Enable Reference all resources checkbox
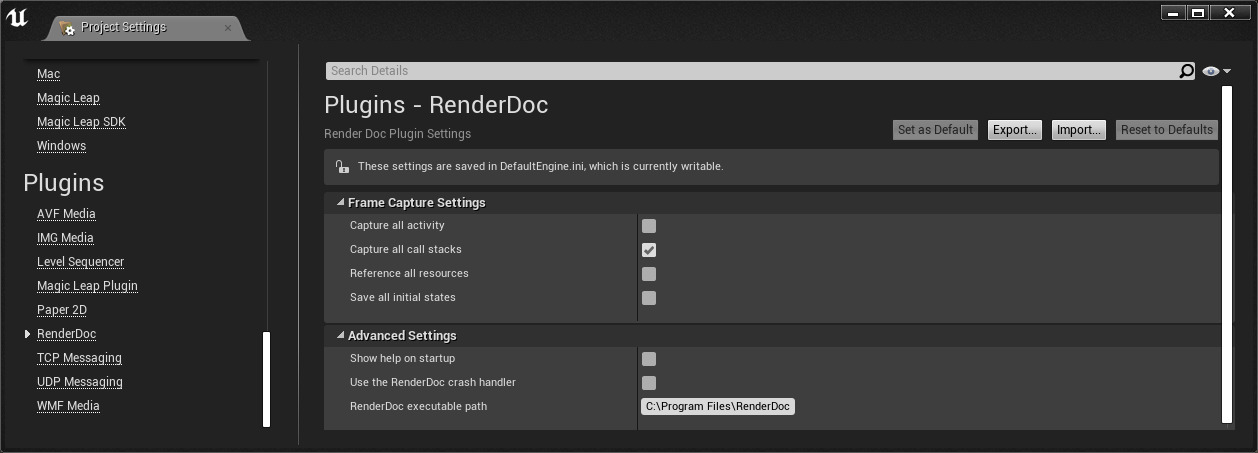1258x453 pixels. click(649, 274)
